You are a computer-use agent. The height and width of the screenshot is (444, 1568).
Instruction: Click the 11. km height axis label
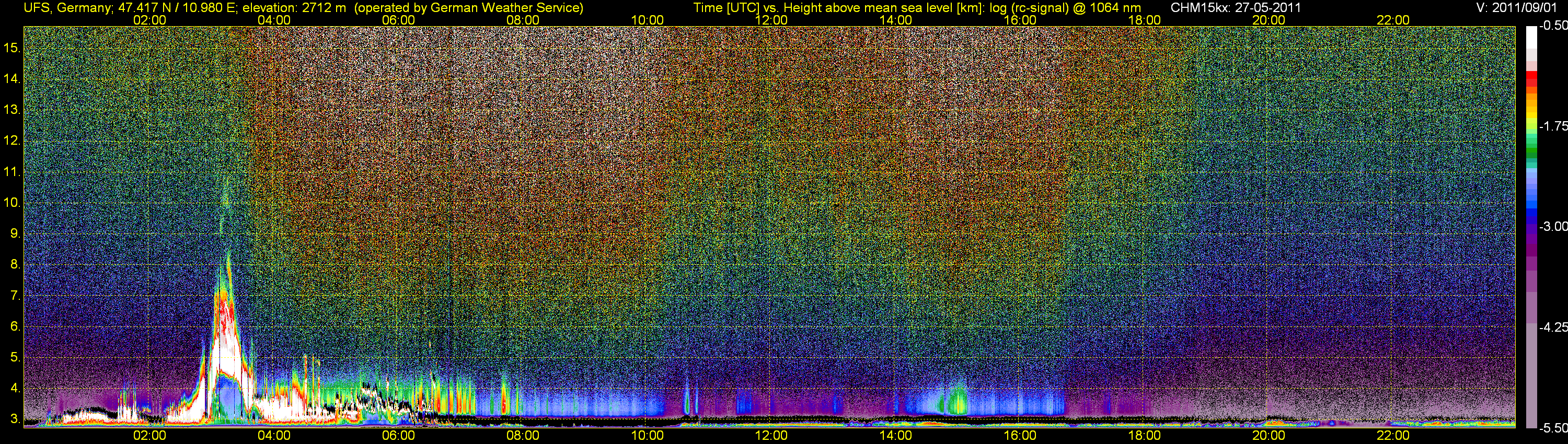click(12, 171)
